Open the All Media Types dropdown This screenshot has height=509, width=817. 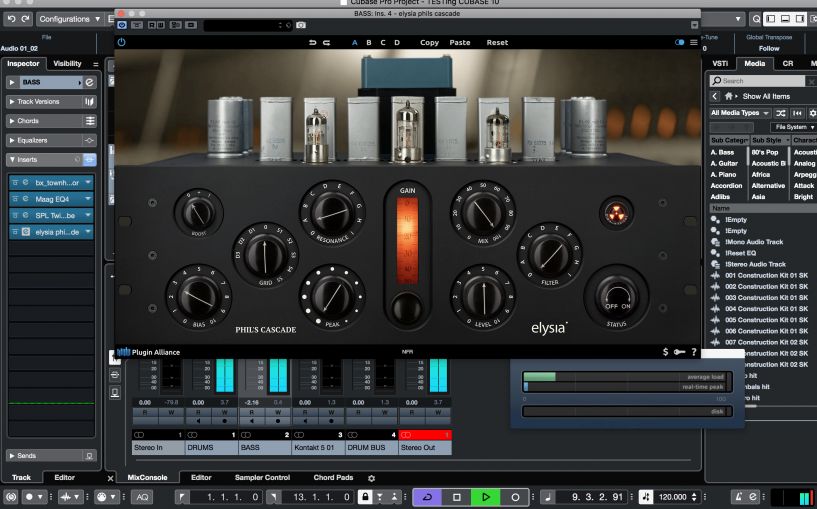(x=740, y=113)
